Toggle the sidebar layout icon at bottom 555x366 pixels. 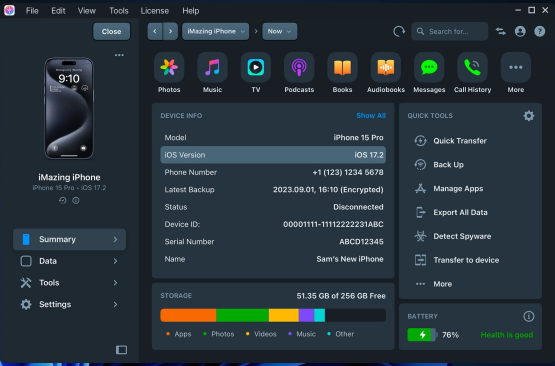click(121, 350)
